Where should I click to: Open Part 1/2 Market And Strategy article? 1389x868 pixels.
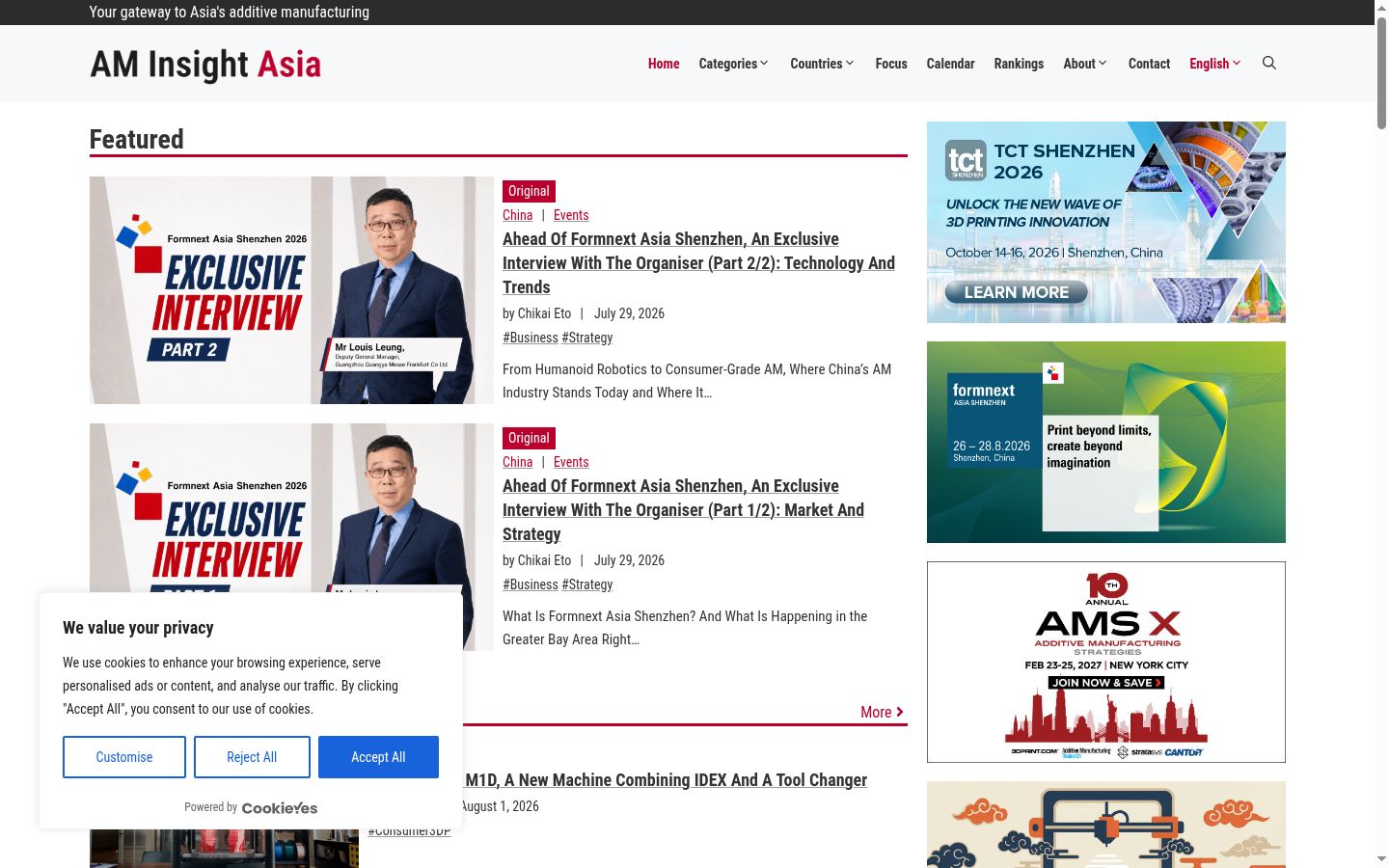(x=683, y=509)
